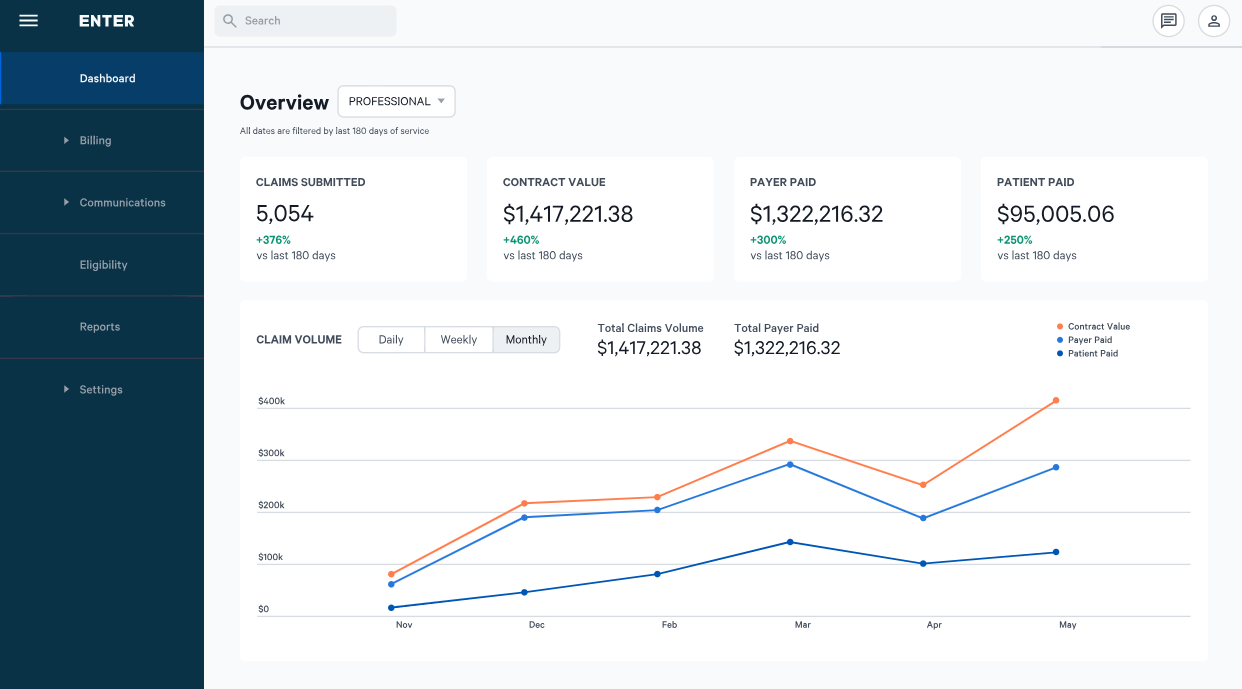Expand the Billing arrow
This screenshot has height=689, width=1242.
[67, 140]
